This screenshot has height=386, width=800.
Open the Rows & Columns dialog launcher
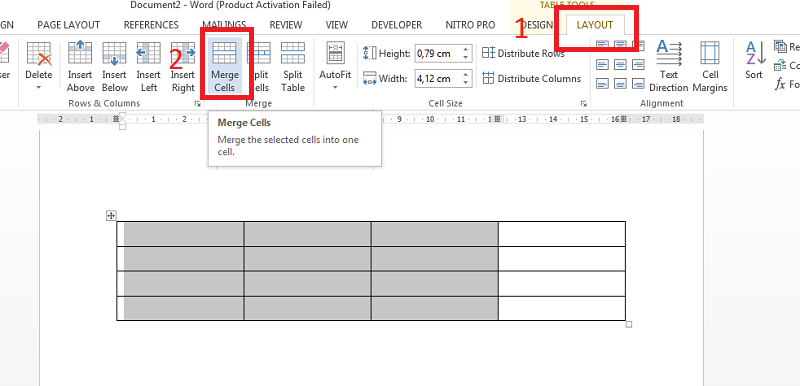coord(197,104)
